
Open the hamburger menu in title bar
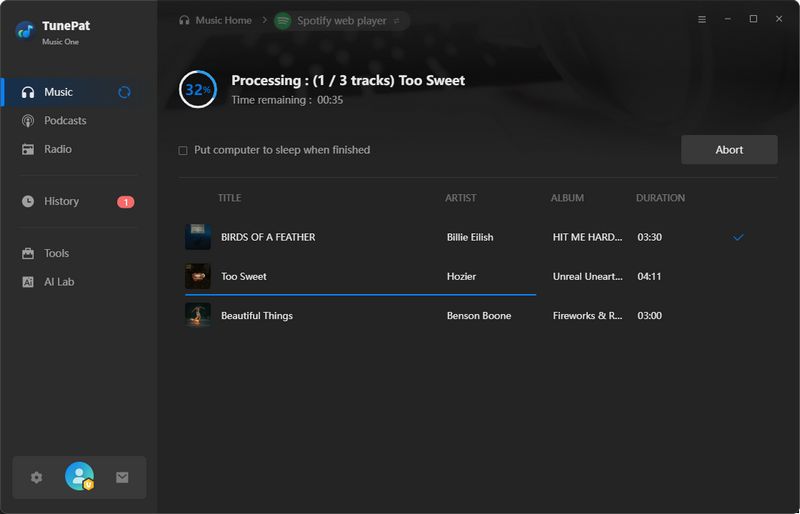pos(701,19)
